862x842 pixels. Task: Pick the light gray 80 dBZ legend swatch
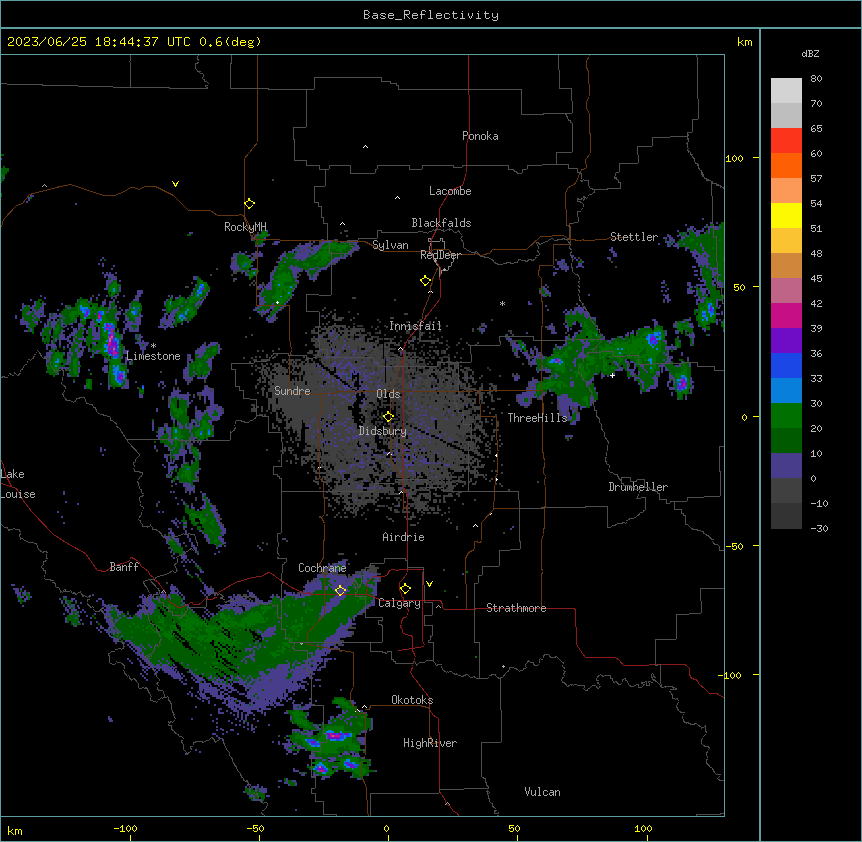[786, 91]
